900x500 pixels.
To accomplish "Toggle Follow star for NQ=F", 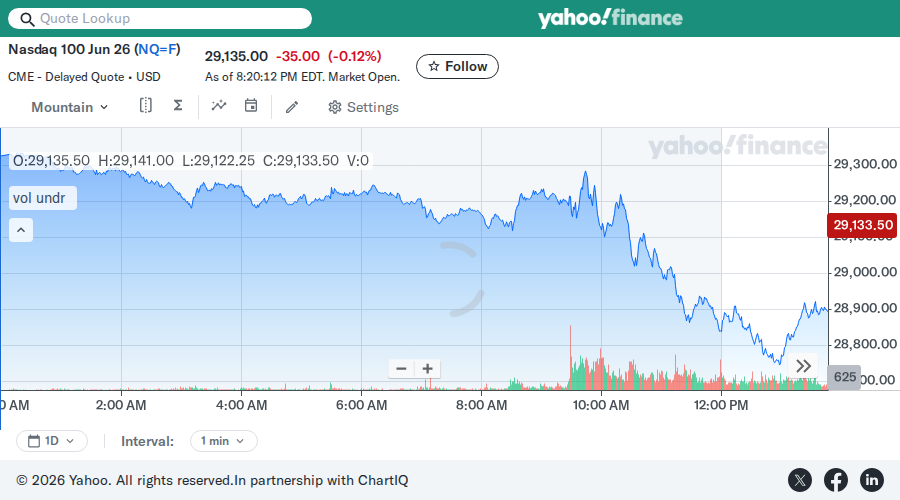I will 457,67.
